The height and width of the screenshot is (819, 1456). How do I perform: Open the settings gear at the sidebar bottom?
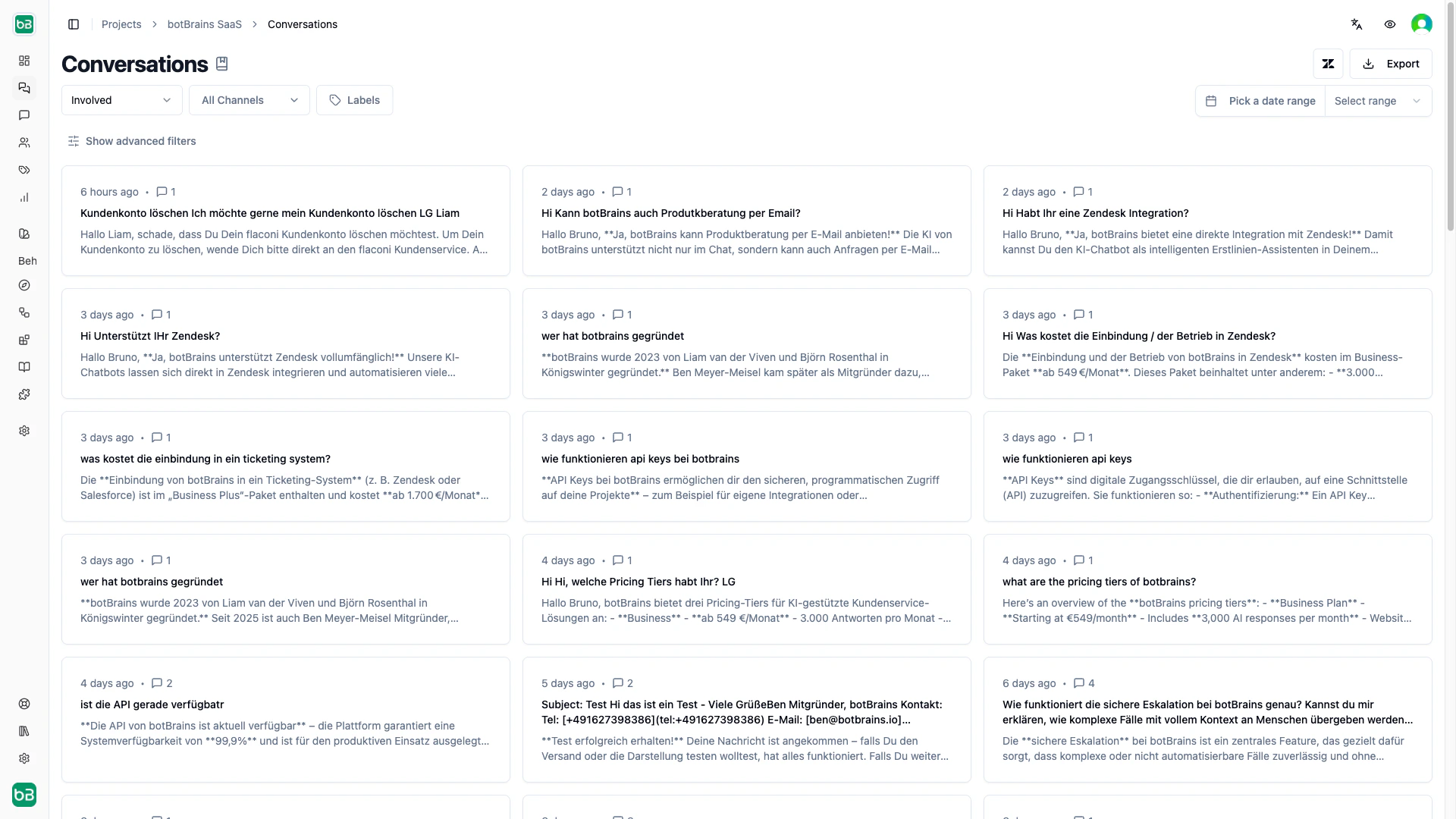(x=24, y=758)
